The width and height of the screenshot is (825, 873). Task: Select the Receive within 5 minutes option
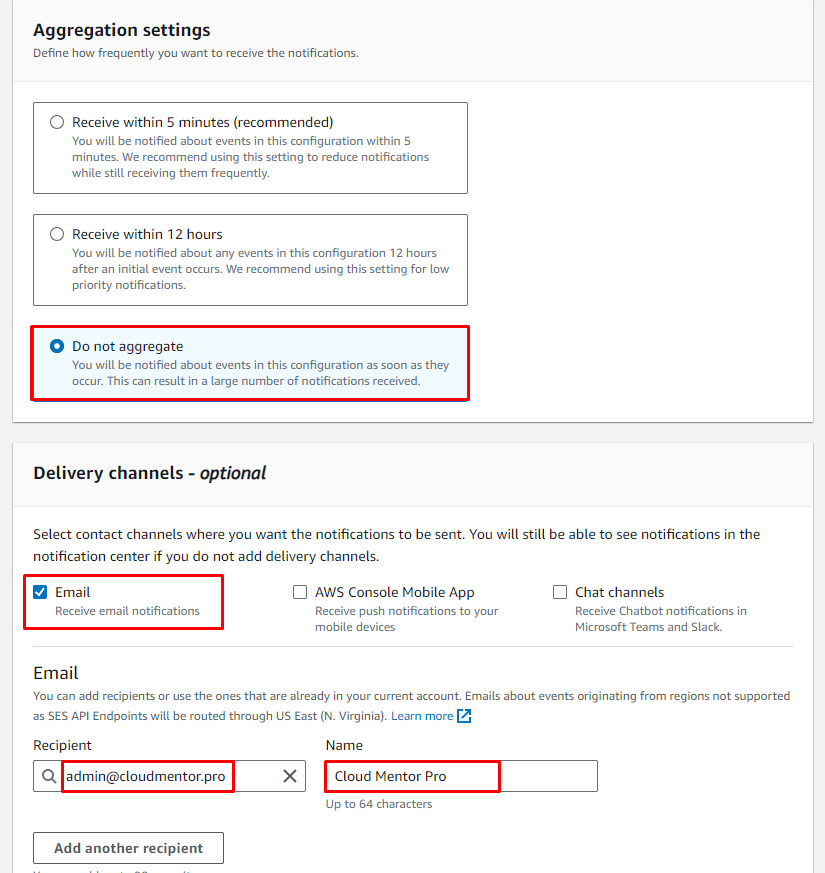coord(57,123)
